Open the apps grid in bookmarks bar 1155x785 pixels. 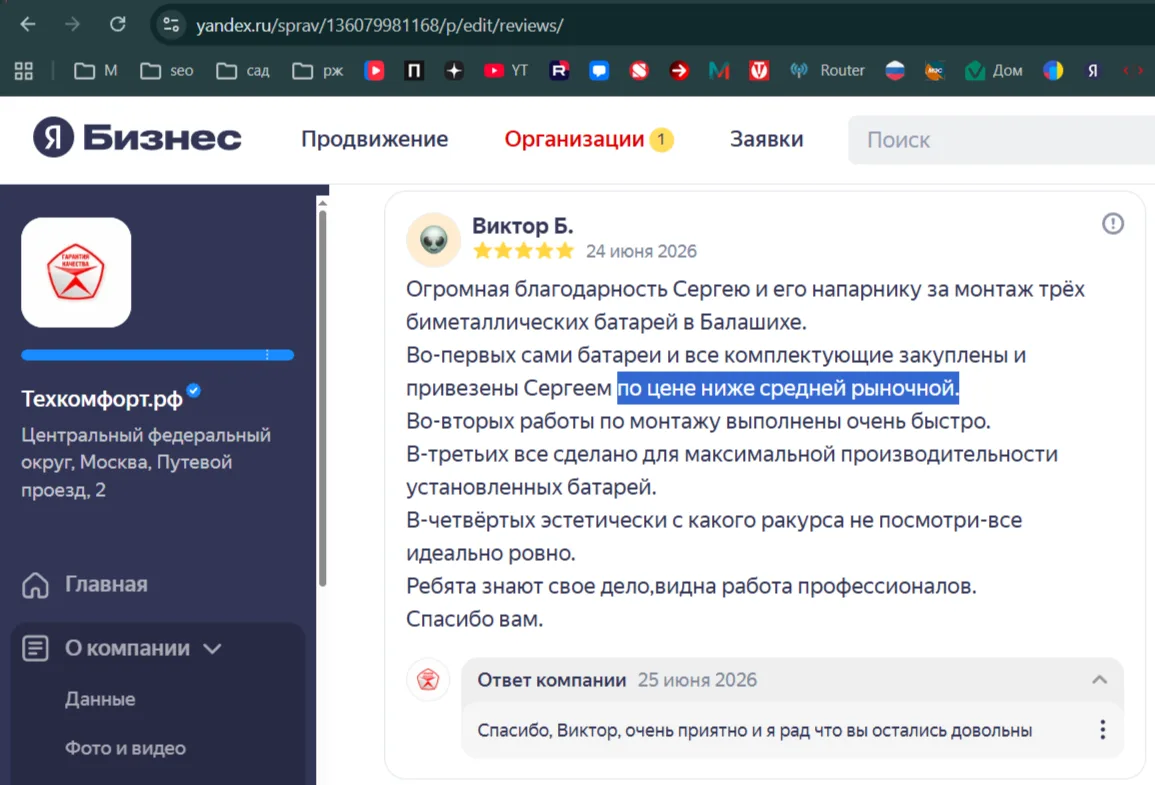(x=24, y=71)
